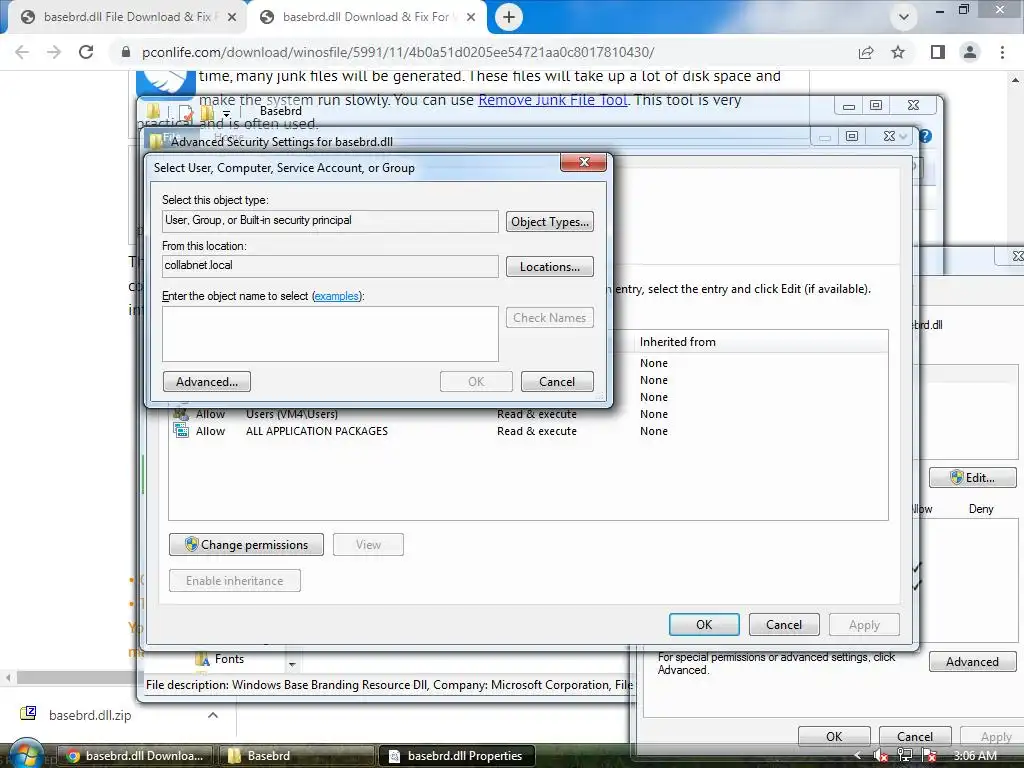Click Change permissions button
This screenshot has height=768, width=1024.
(x=246, y=545)
